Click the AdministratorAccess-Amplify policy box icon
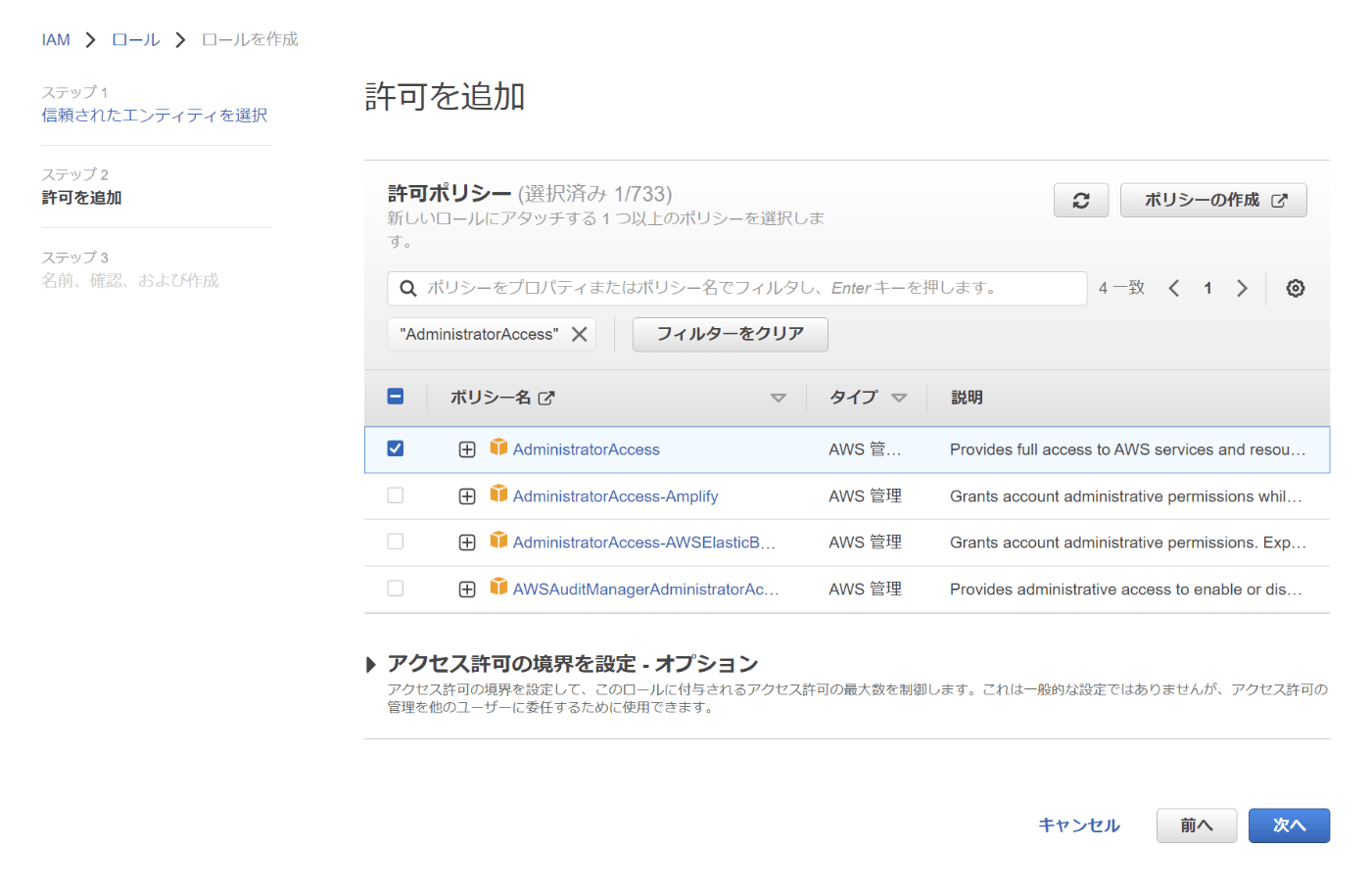This screenshot has width=1371, height=896. point(498,495)
